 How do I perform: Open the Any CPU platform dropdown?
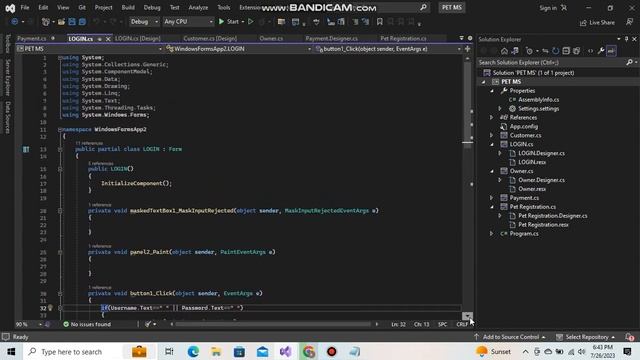pyautogui.click(x=188, y=22)
